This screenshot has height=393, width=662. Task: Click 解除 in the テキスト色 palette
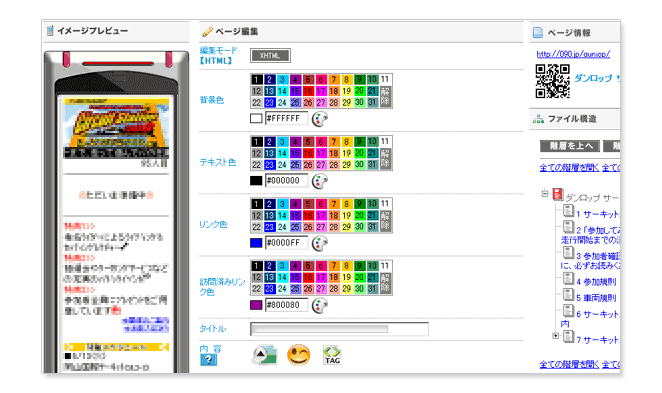tap(385, 159)
